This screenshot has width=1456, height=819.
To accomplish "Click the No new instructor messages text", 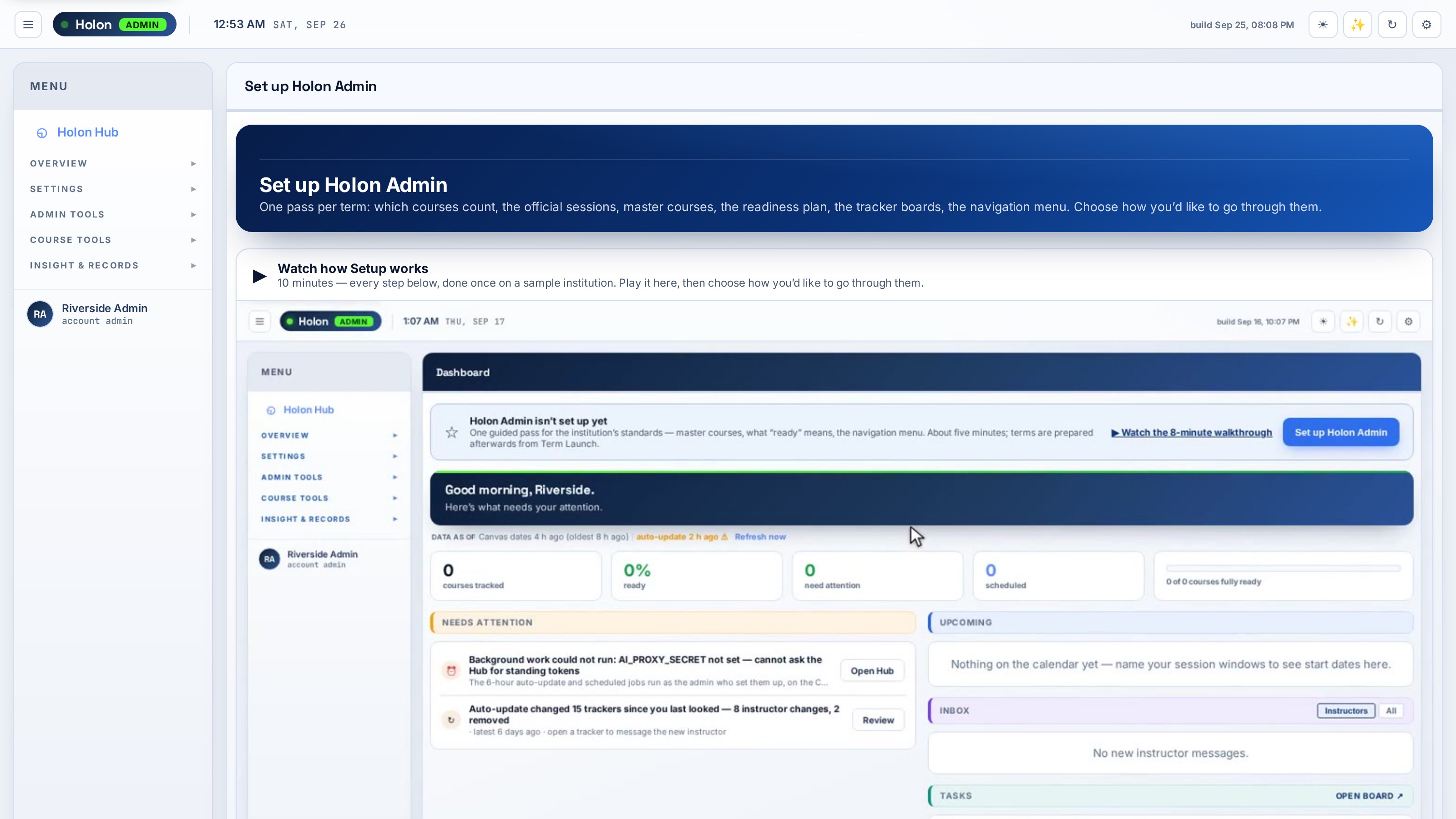I will click(x=1171, y=753).
